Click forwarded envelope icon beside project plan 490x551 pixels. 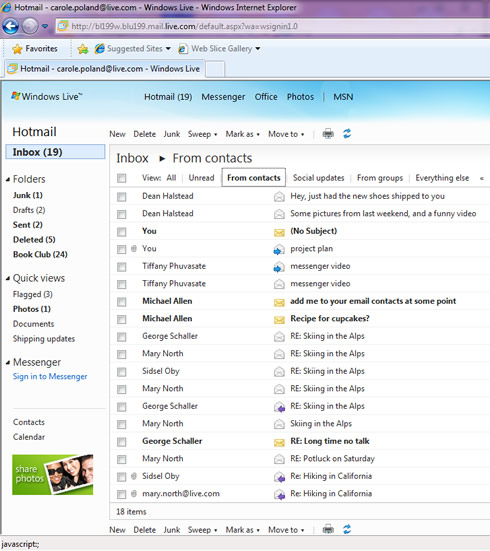click(x=279, y=250)
